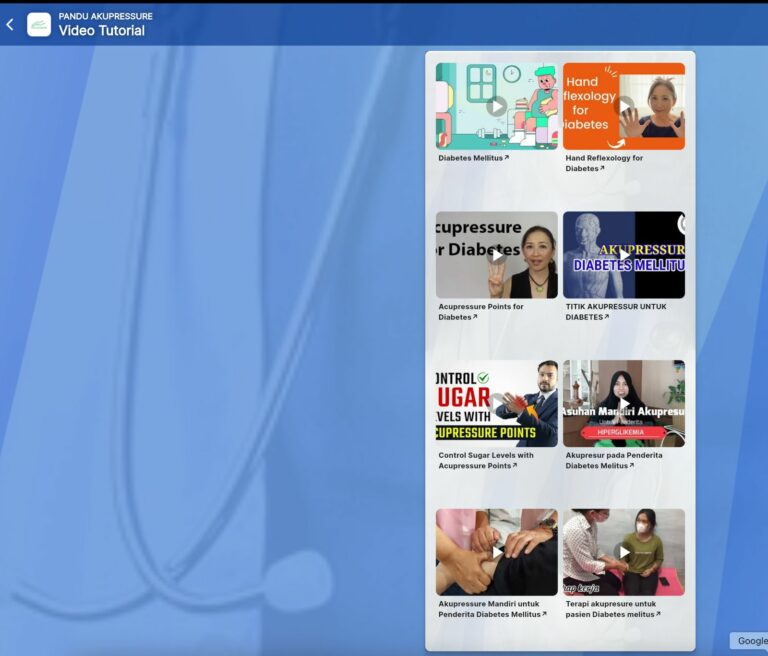Click the Video Tutorial page title
The width and height of the screenshot is (768, 656).
click(x=101, y=31)
